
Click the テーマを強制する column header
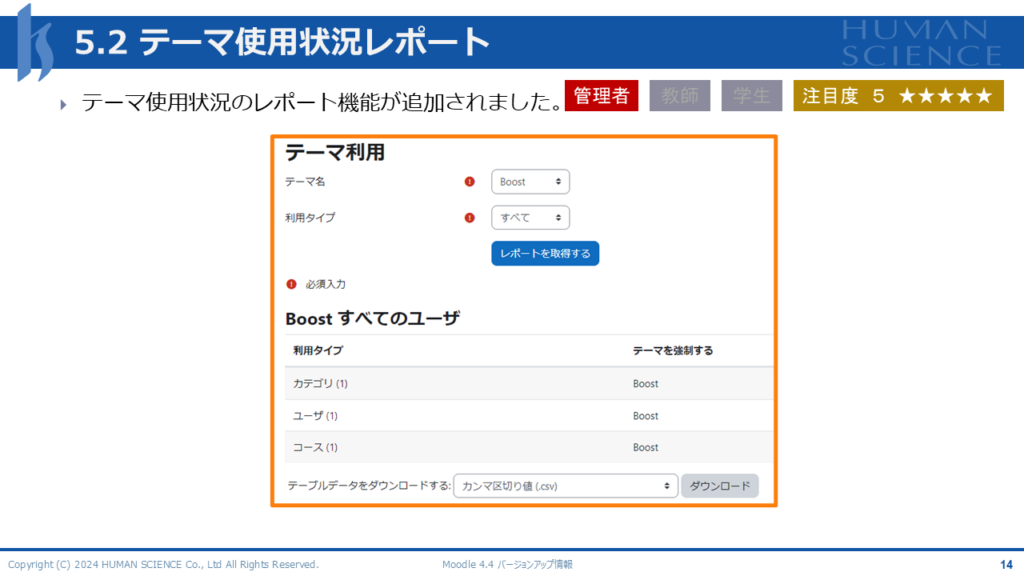pos(673,351)
